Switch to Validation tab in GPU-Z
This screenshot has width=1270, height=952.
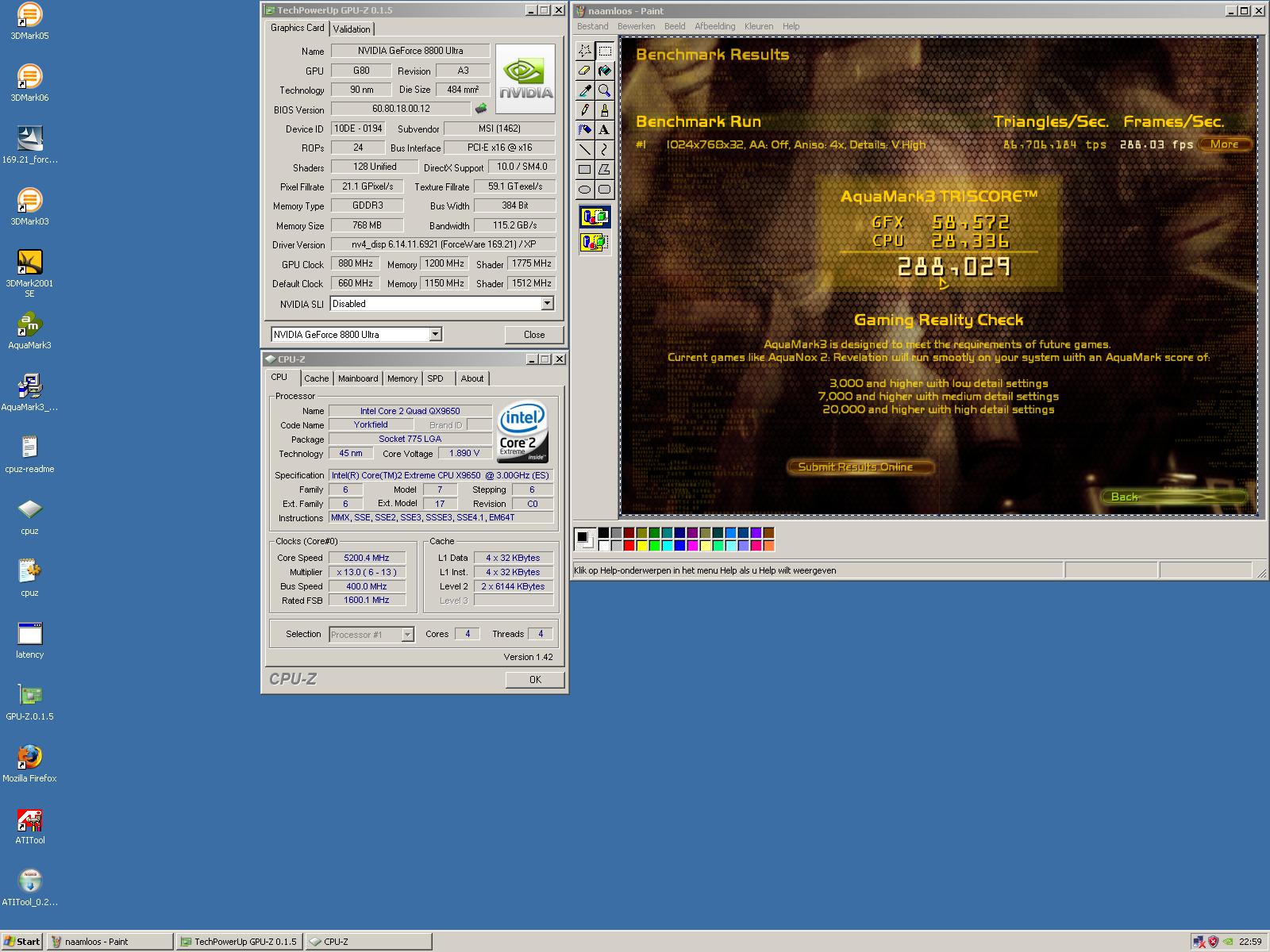tap(351, 29)
